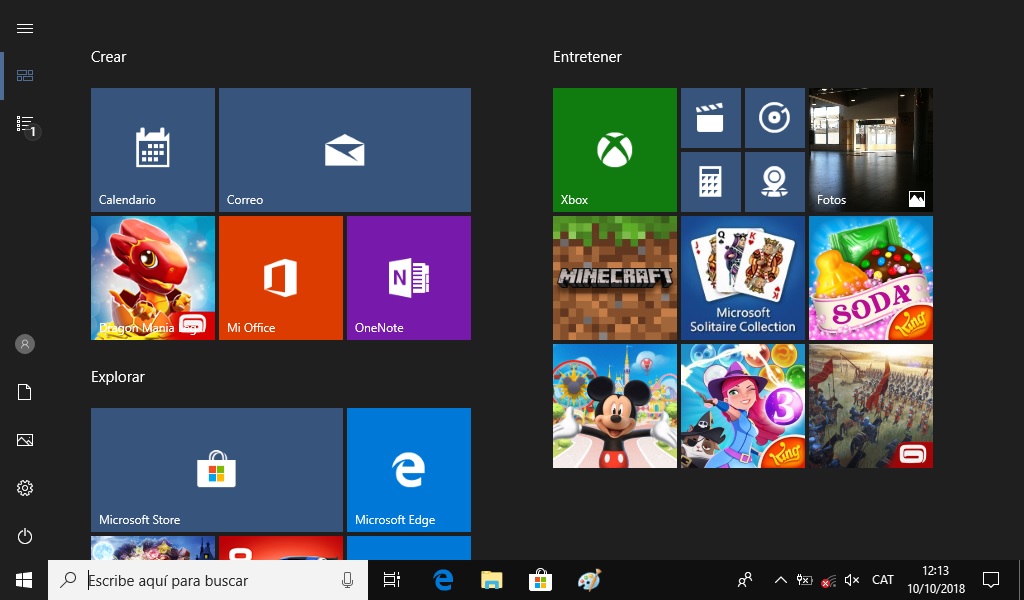The image size is (1024, 600).
Task: Click the Windows Start button
Action: [x=24, y=580]
